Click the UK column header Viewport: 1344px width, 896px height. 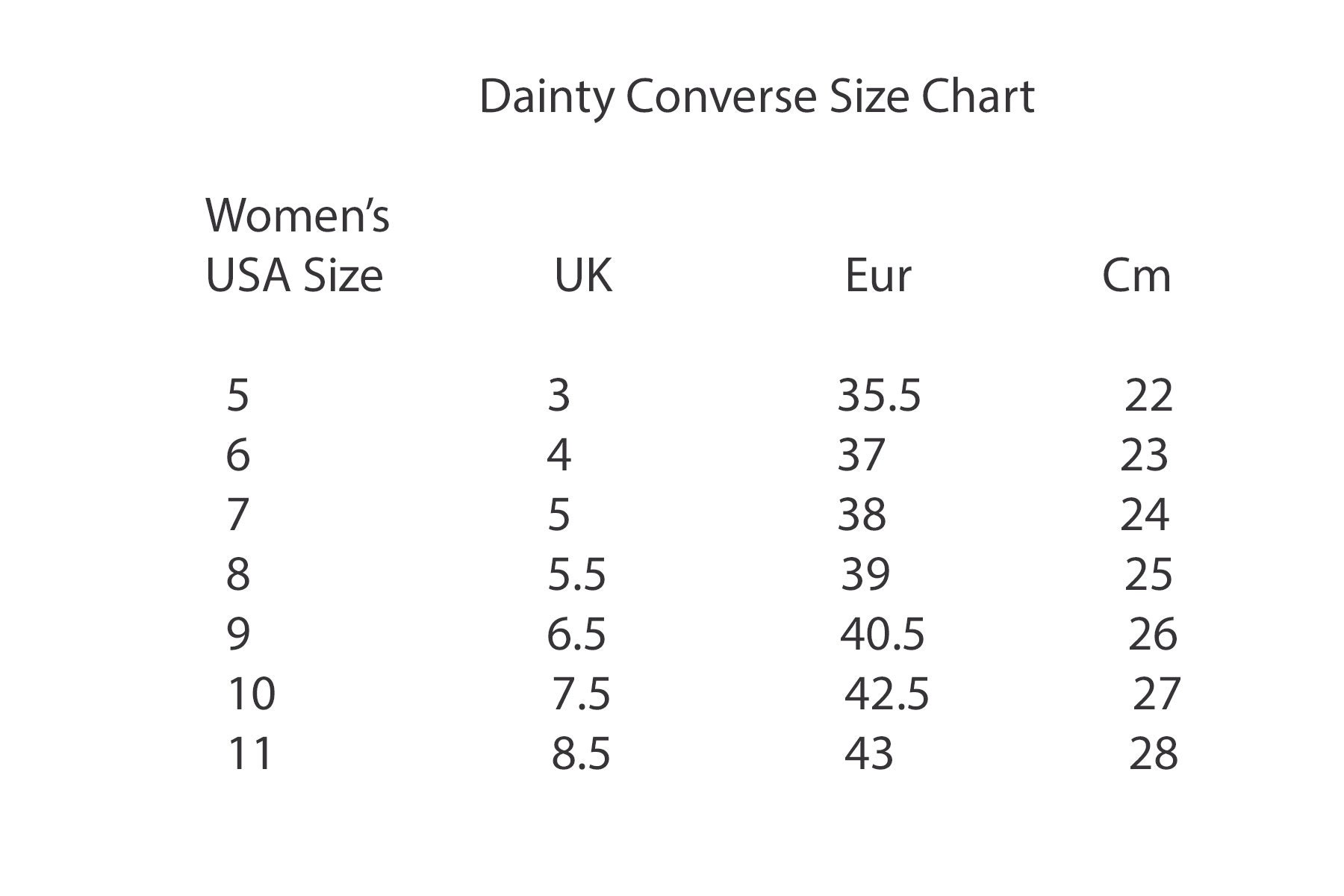(583, 275)
